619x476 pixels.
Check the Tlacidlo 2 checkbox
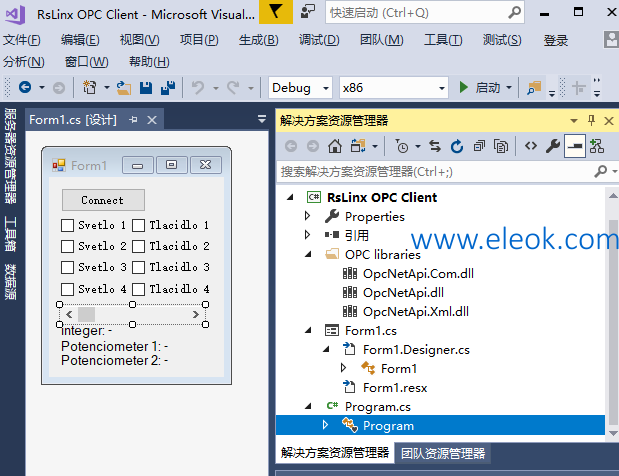click(138, 246)
